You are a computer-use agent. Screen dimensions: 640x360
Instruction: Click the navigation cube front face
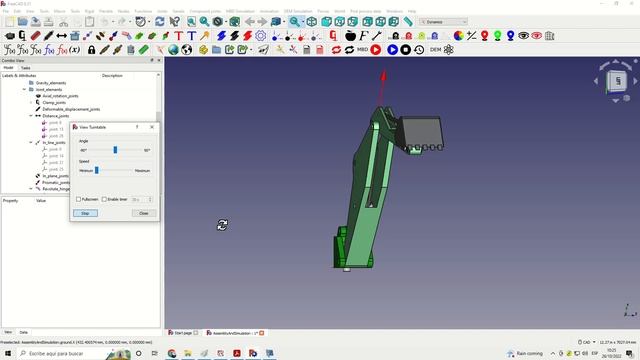coord(618,81)
